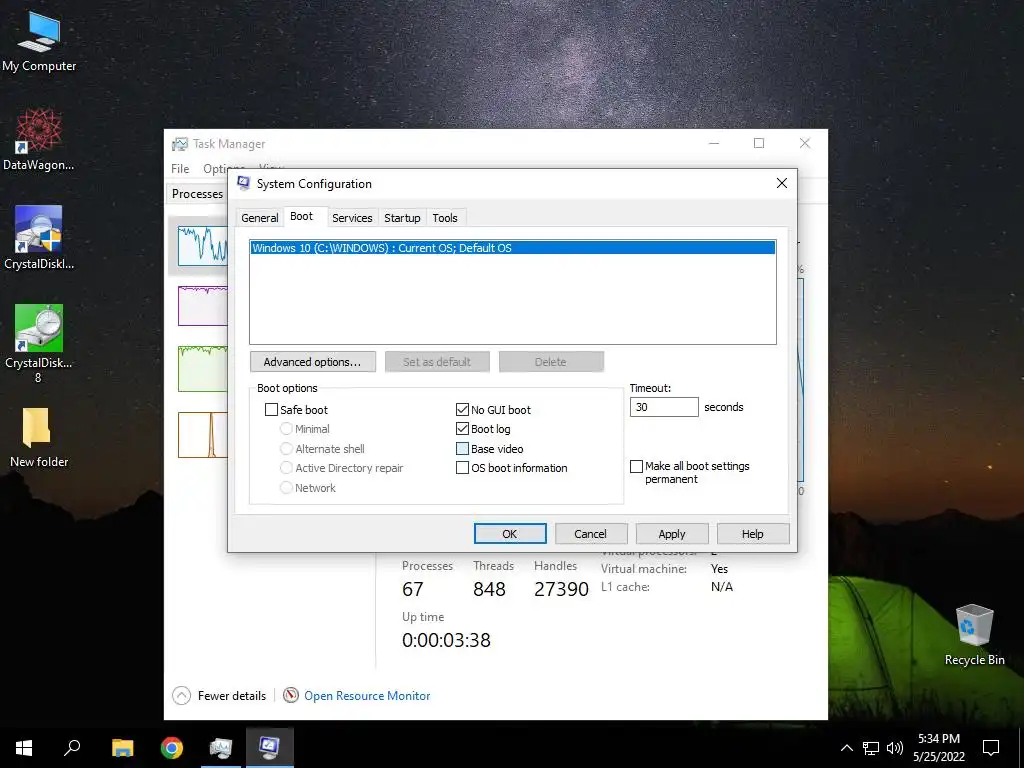Uncheck No GUI boot option
The height and width of the screenshot is (768, 1024).
(x=462, y=409)
